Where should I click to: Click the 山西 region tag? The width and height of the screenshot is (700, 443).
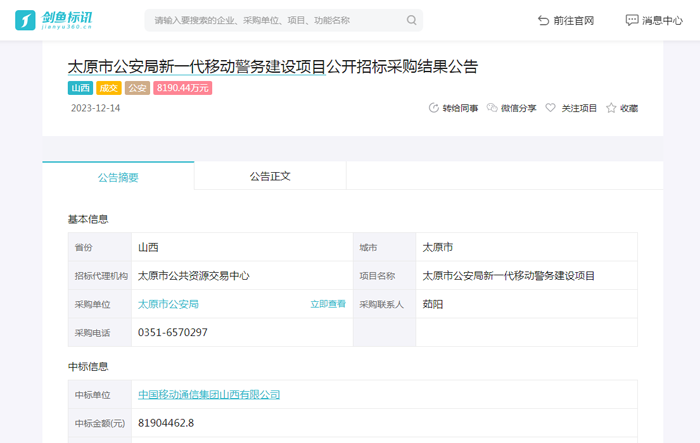point(80,88)
